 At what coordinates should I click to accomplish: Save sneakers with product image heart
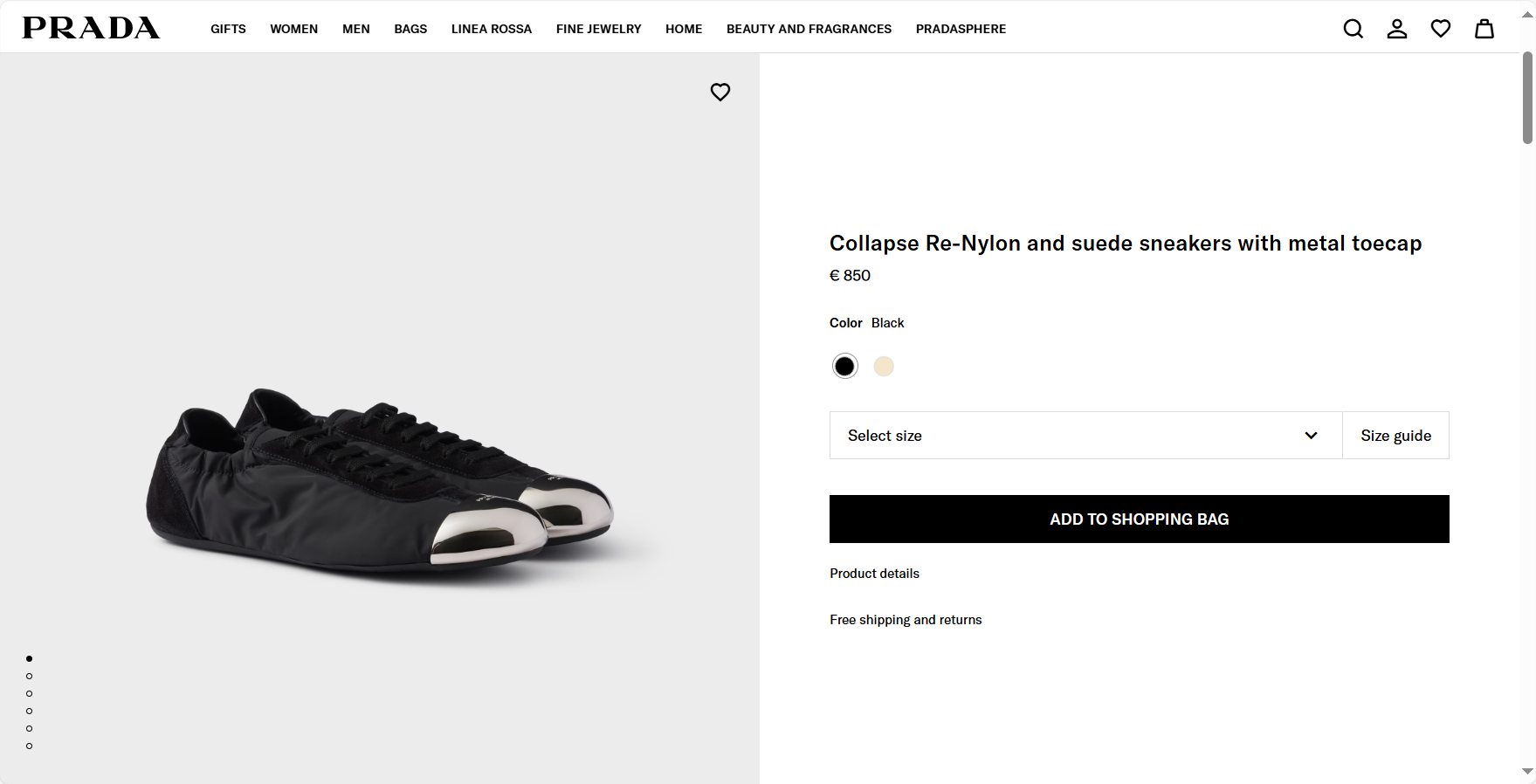(720, 92)
